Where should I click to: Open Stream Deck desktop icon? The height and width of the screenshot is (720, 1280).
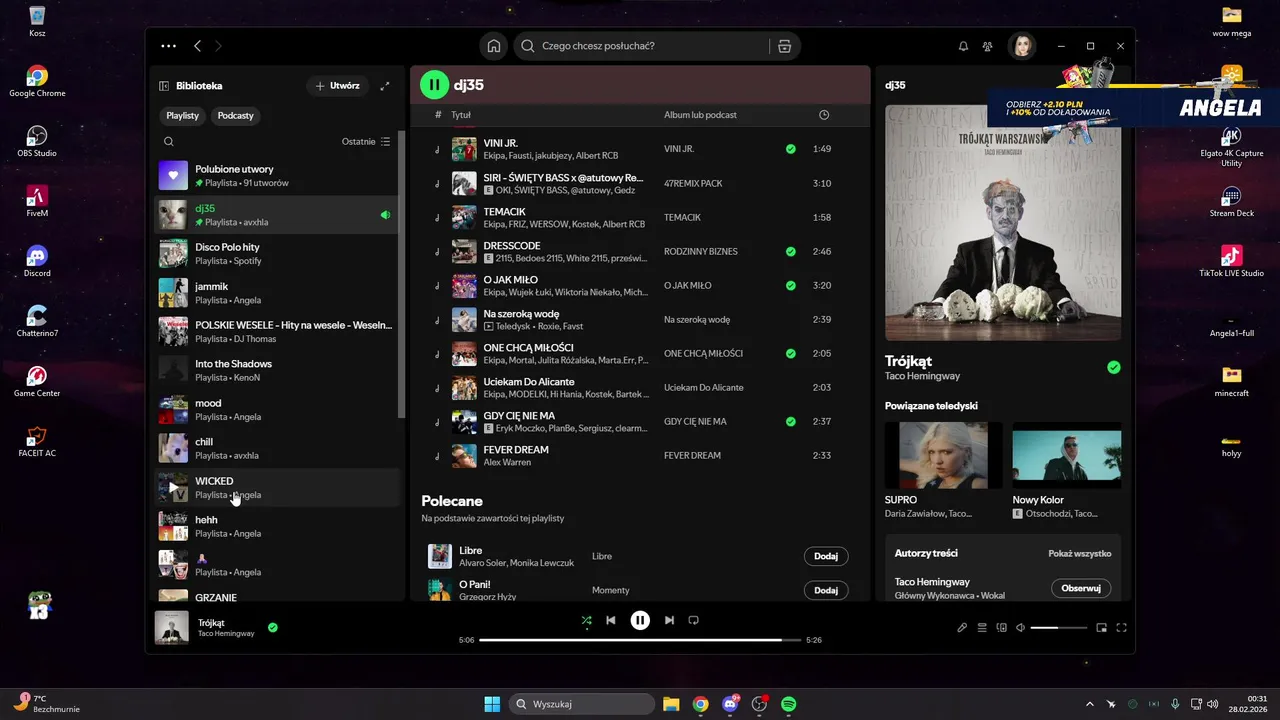[x=1231, y=201]
